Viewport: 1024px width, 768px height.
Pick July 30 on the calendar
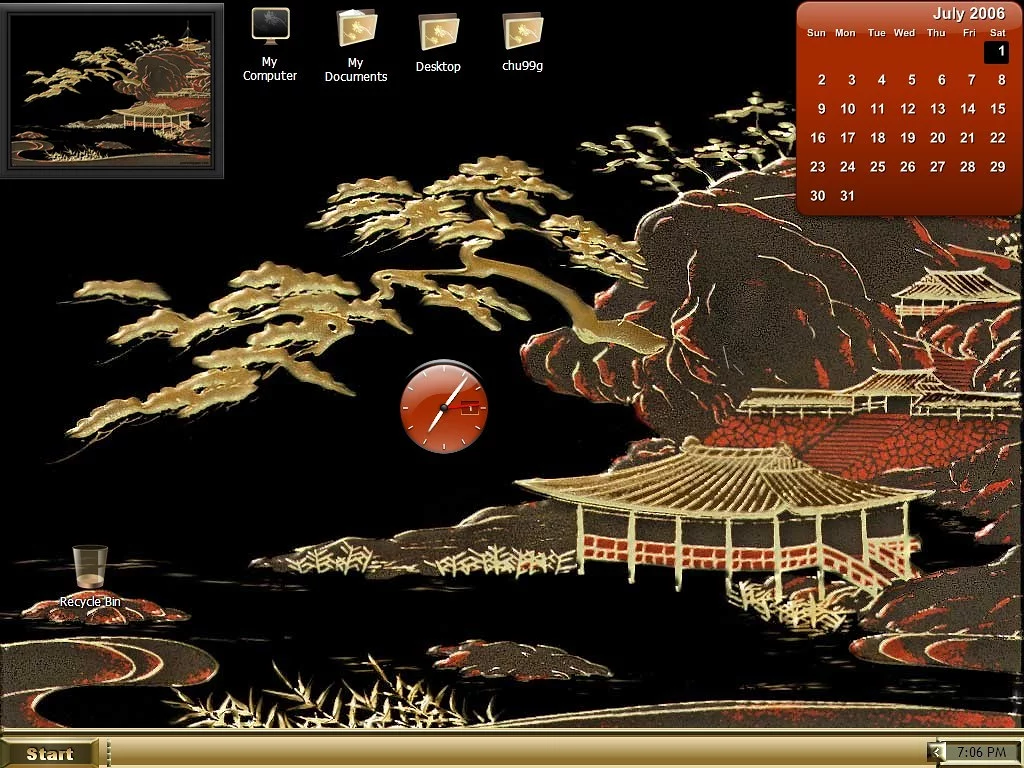pos(818,196)
